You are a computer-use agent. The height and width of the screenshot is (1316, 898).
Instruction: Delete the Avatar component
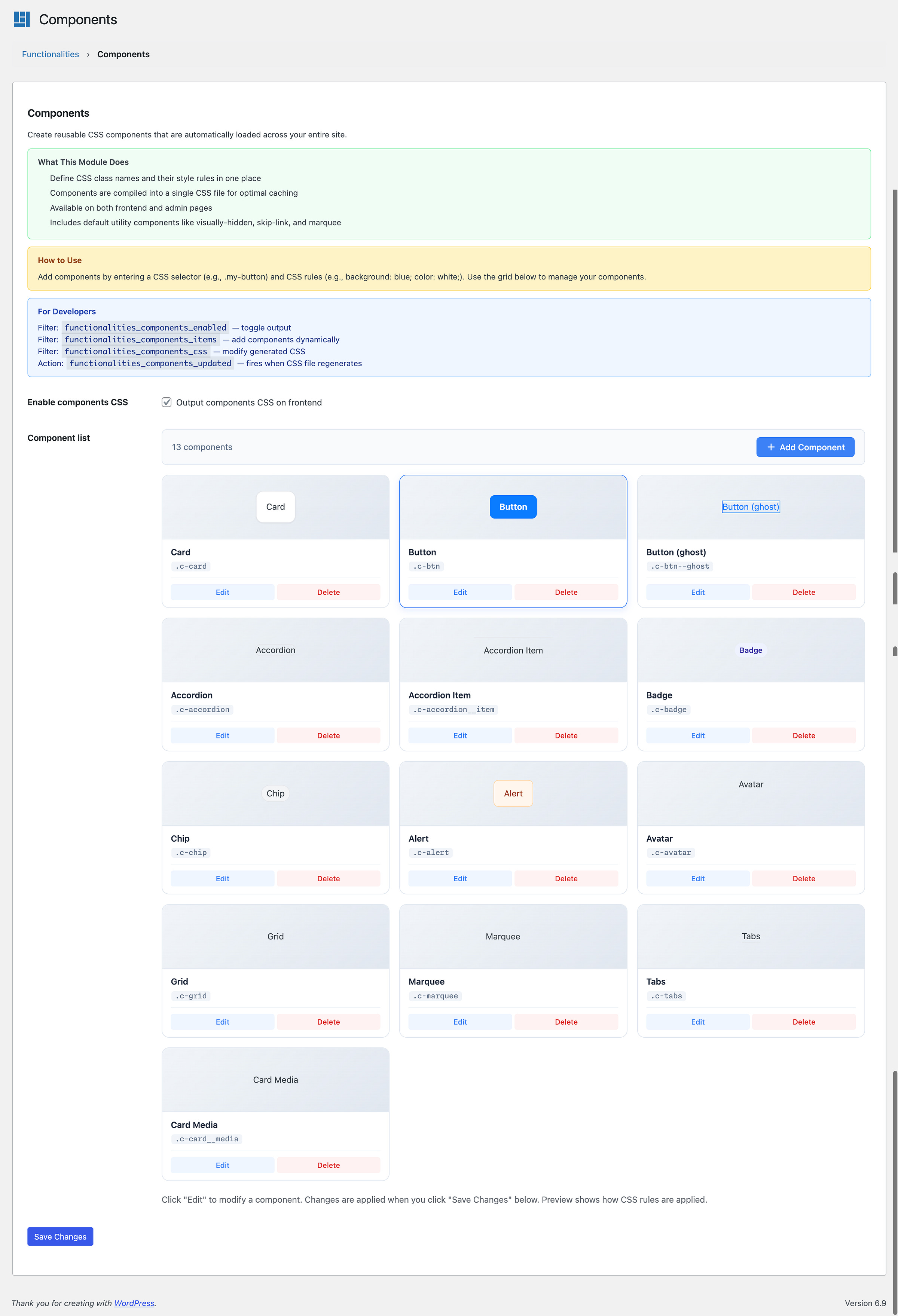803,879
